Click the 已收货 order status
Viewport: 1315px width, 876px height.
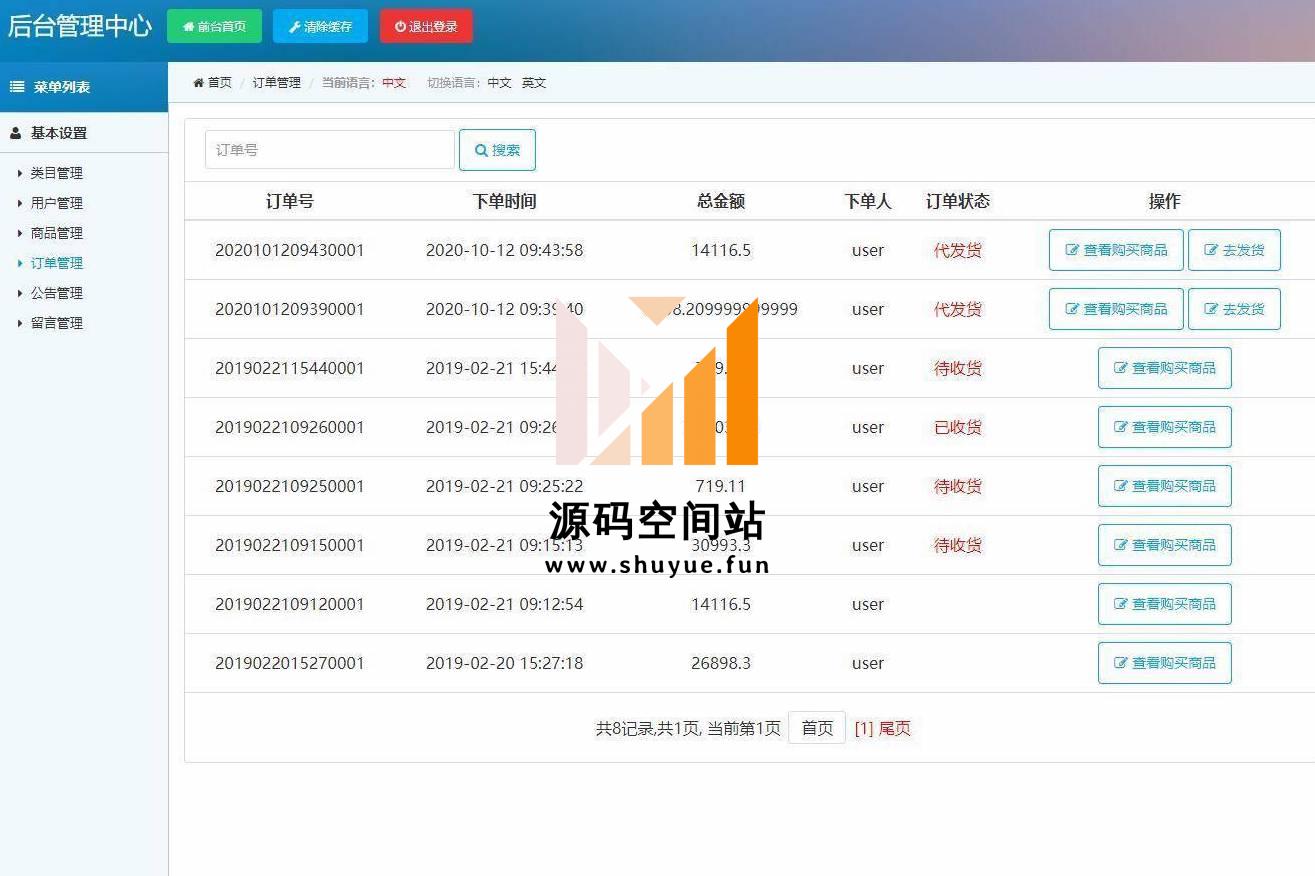[x=958, y=427]
